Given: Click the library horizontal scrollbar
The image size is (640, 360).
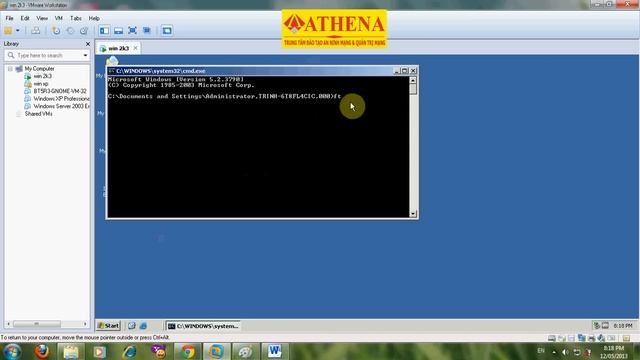Looking at the screenshot, I should (37, 324).
